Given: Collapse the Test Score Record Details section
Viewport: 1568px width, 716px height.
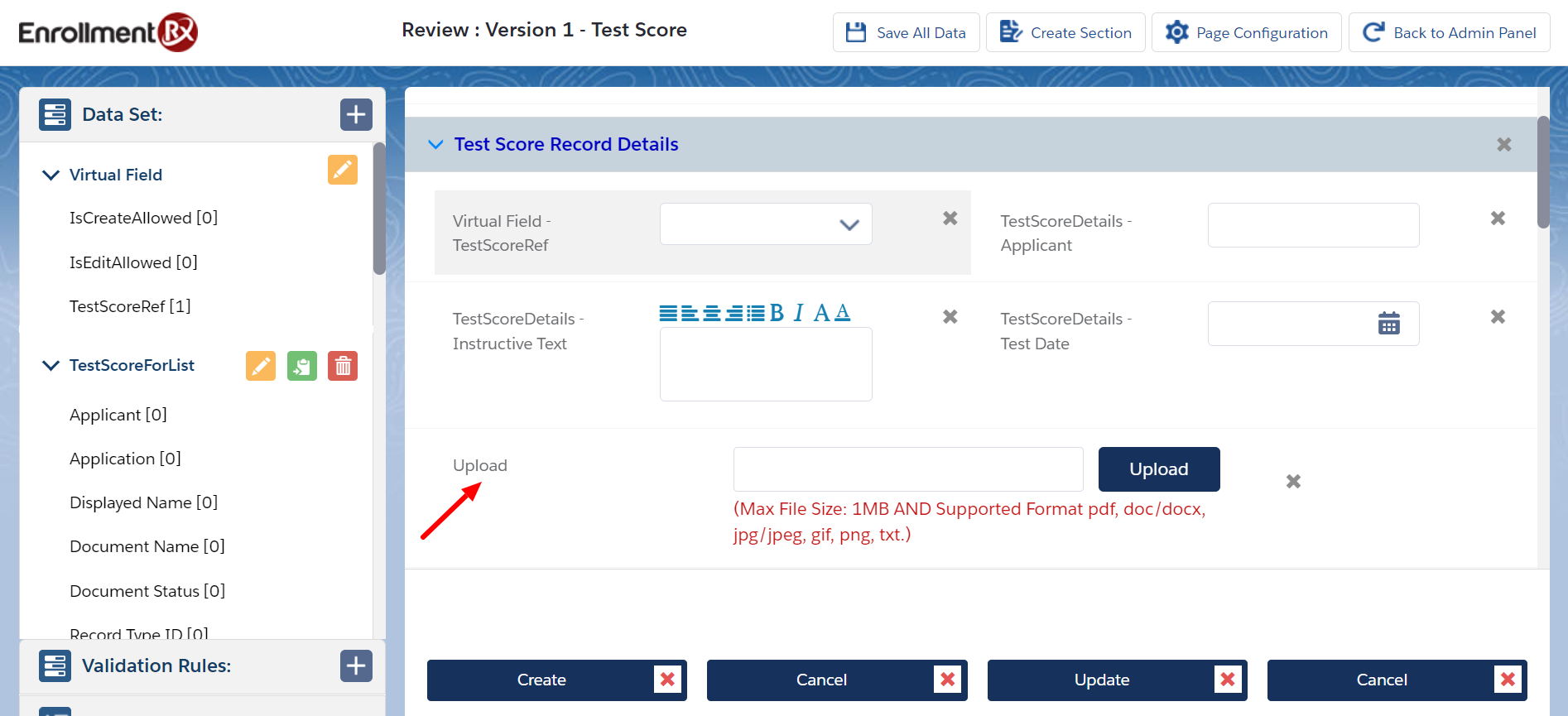Looking at the screenshot, I should (x=435, y=144).
